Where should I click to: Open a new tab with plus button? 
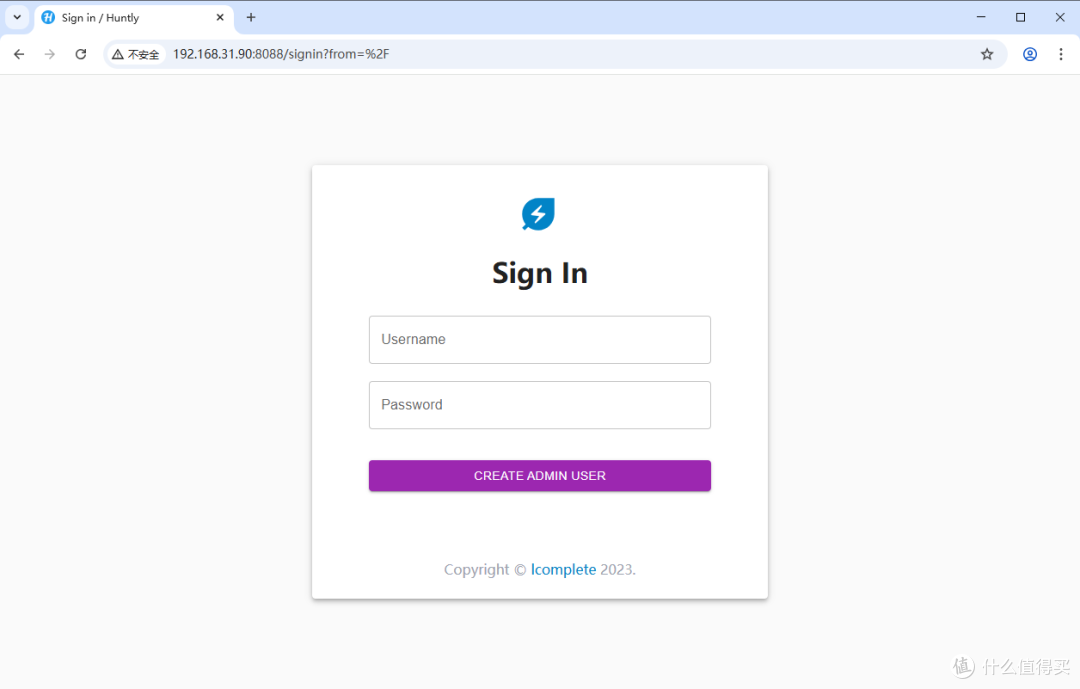[x=251, y=18]
